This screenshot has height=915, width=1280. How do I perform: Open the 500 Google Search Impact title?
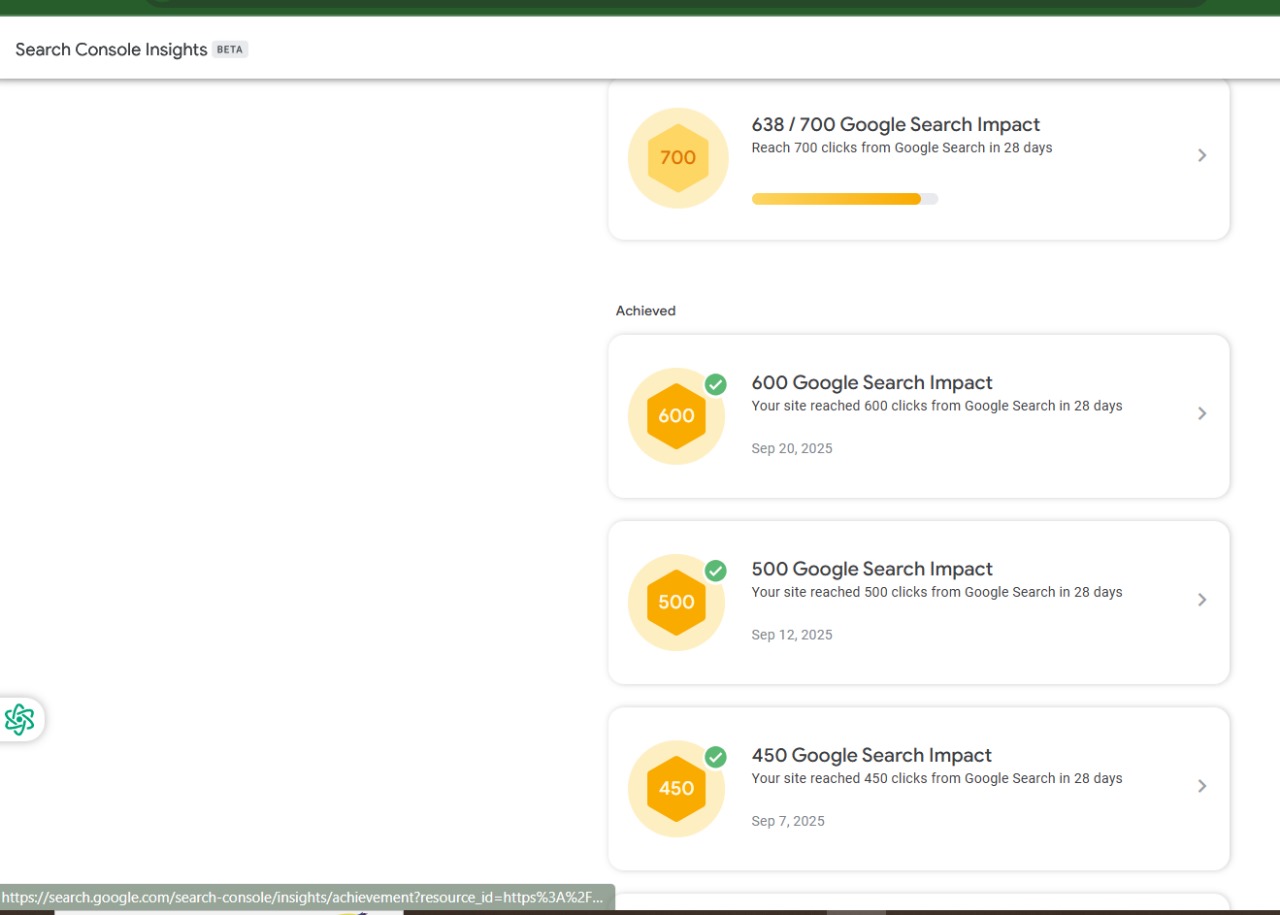[x=872, y=568]
